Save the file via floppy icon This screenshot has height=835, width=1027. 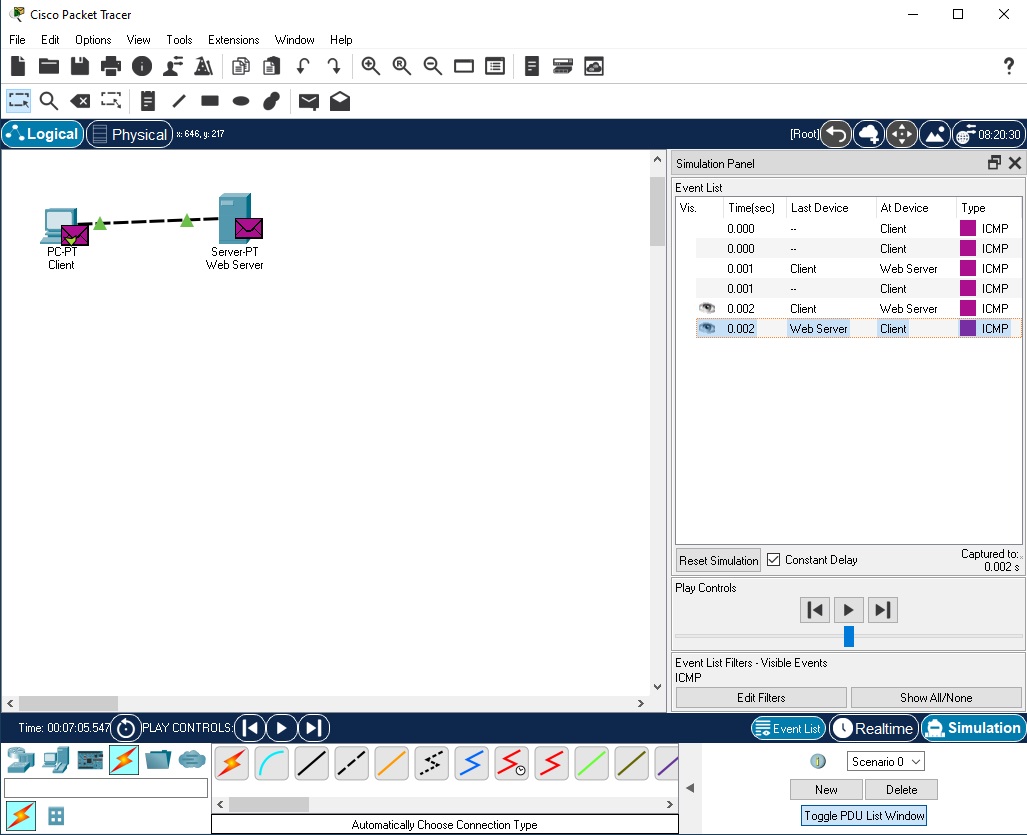tap(80, 66)
